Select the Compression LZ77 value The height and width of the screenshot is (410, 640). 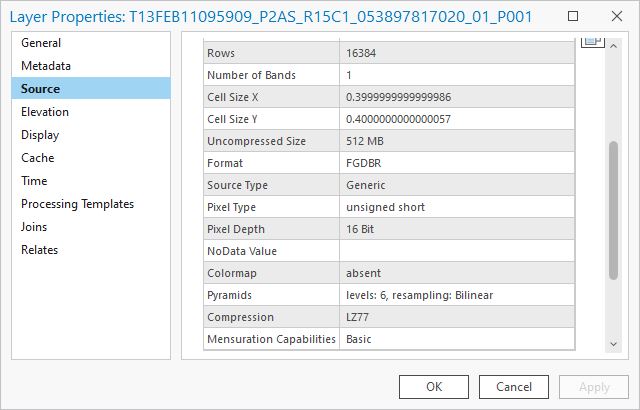click(x=457, y=317)
